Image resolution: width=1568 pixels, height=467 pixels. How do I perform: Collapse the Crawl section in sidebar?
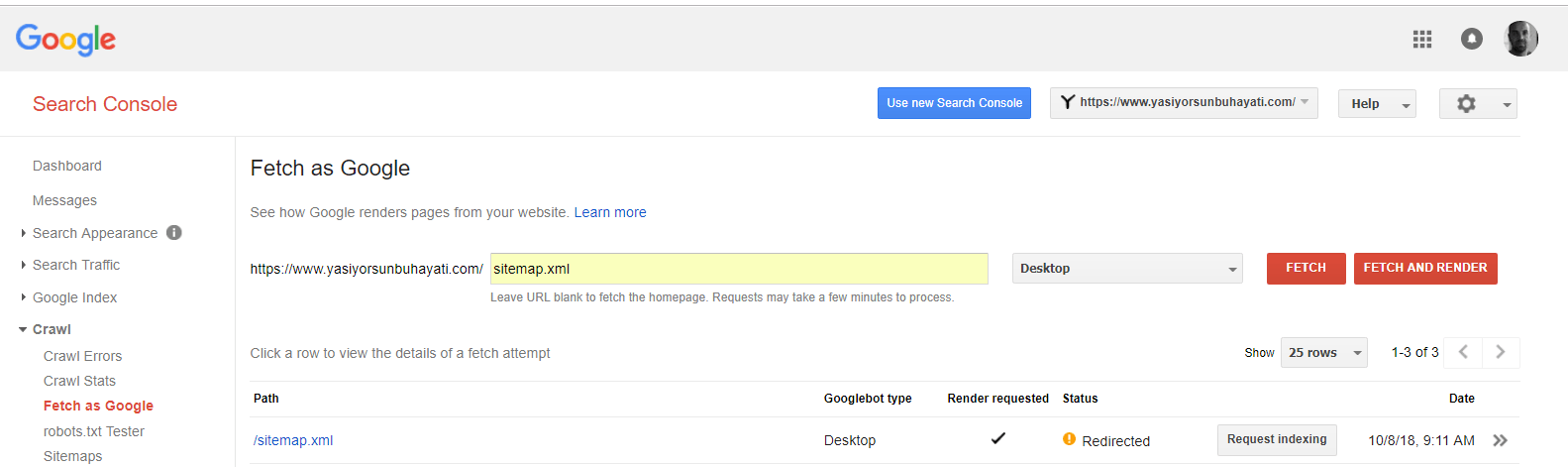tap(52, 329)
